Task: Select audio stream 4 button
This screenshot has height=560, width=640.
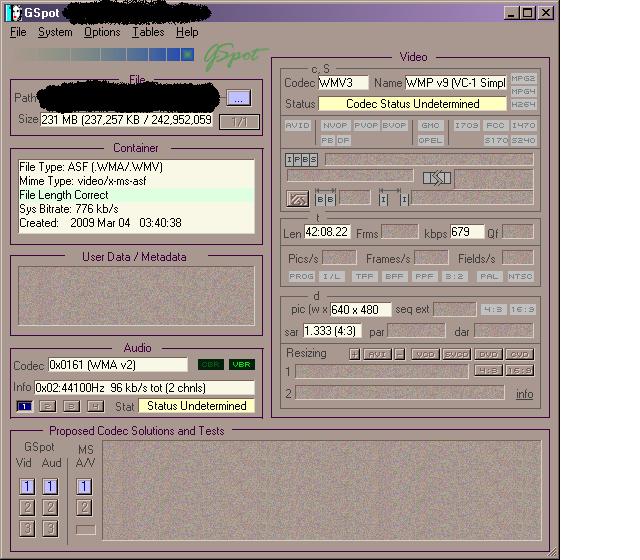Action: pos(96,406)
